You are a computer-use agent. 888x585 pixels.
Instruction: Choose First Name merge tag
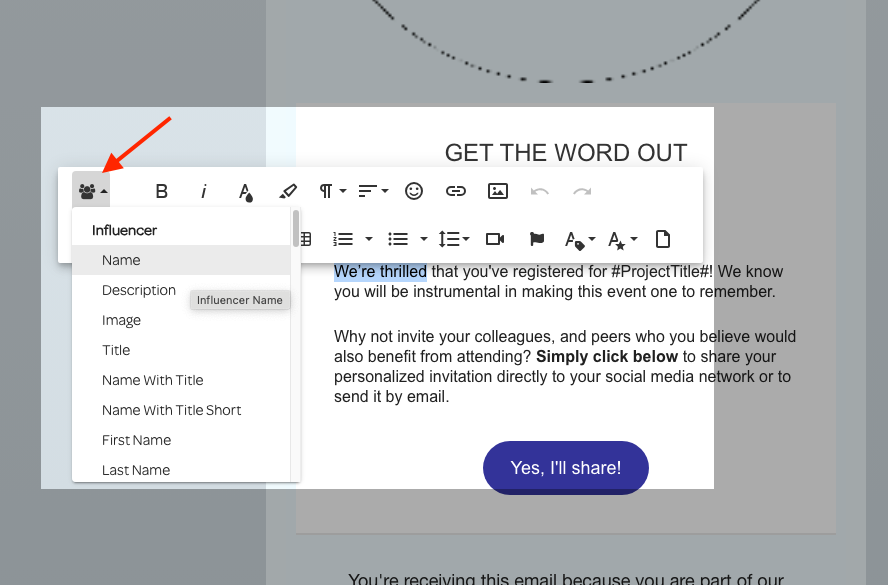(136, 440)
